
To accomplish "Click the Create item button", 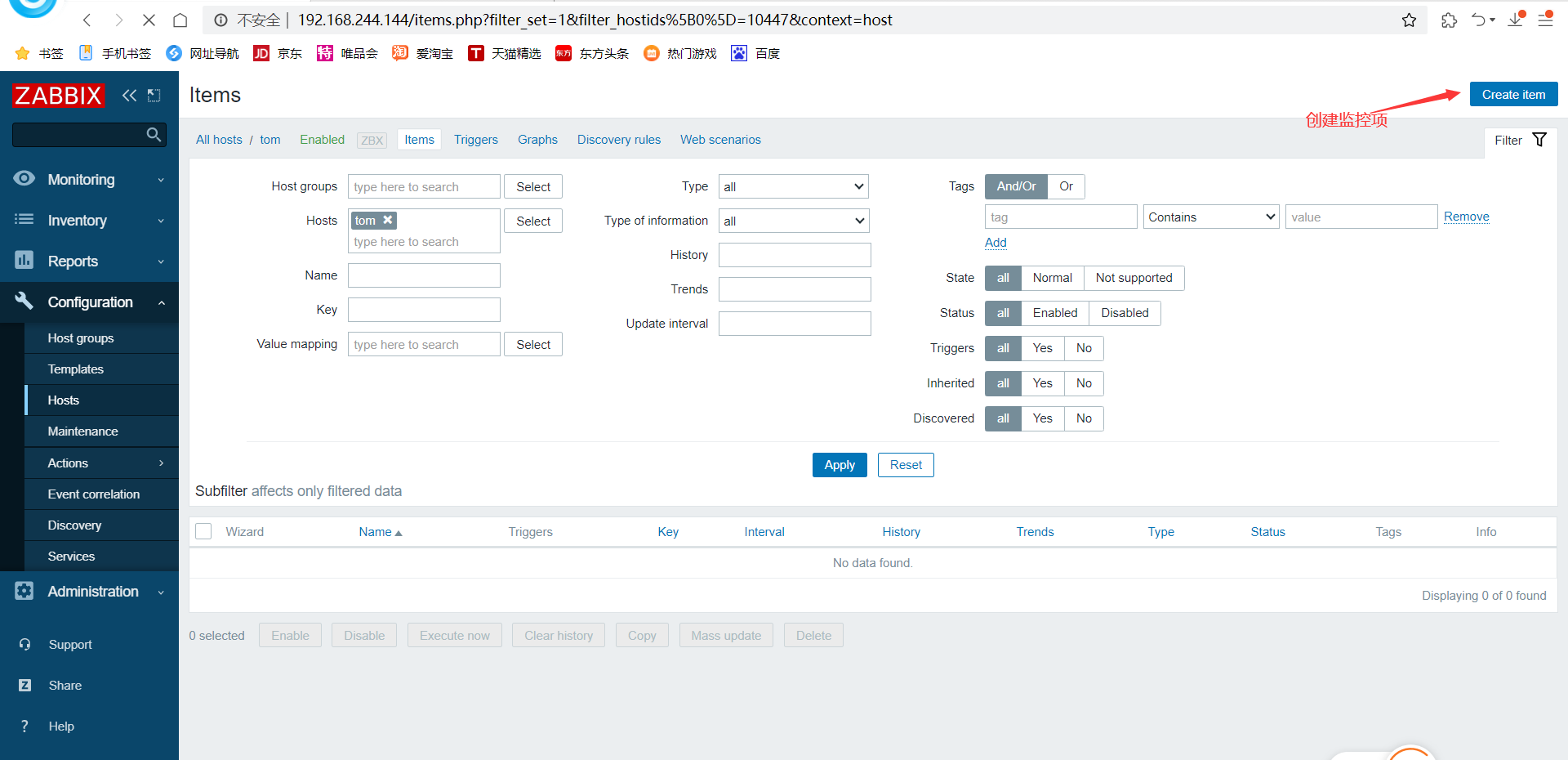I will (x=1513, y=94).
